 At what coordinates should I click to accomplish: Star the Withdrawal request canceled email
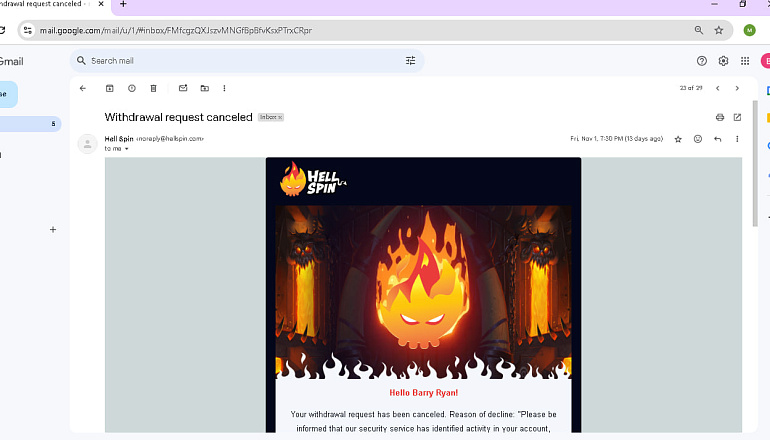click(x=678, y=139)
